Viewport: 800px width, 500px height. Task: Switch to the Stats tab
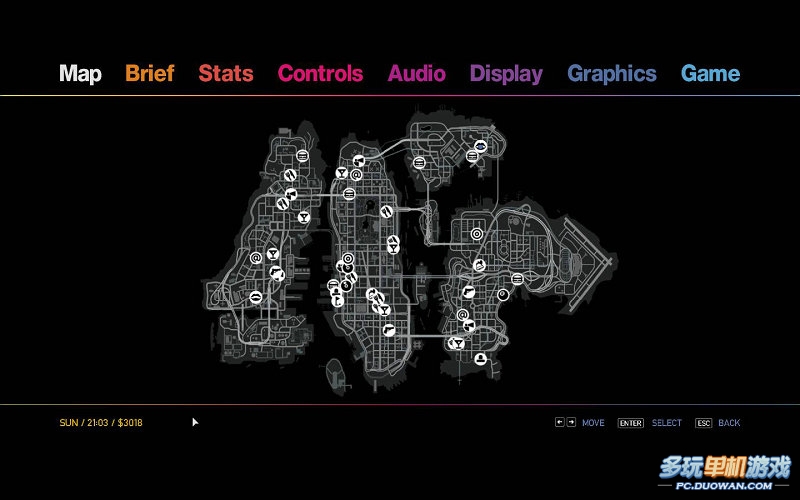[225, 73]
